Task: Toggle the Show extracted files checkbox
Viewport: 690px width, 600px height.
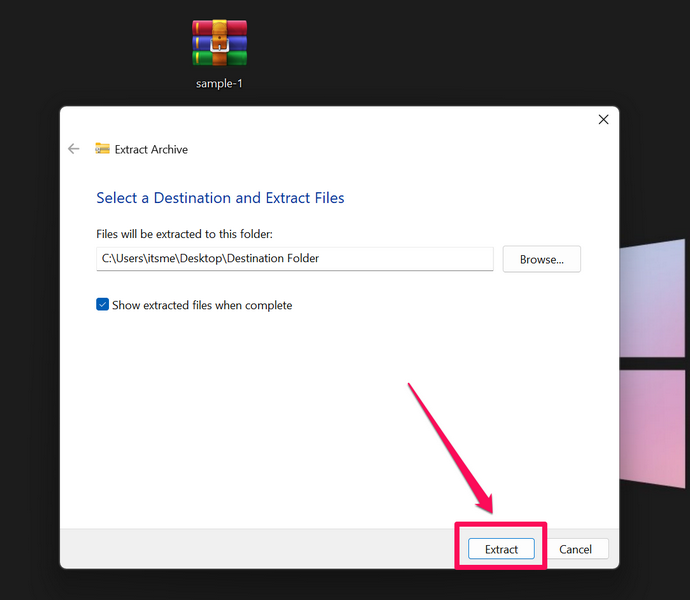Action: pos(102,305)
